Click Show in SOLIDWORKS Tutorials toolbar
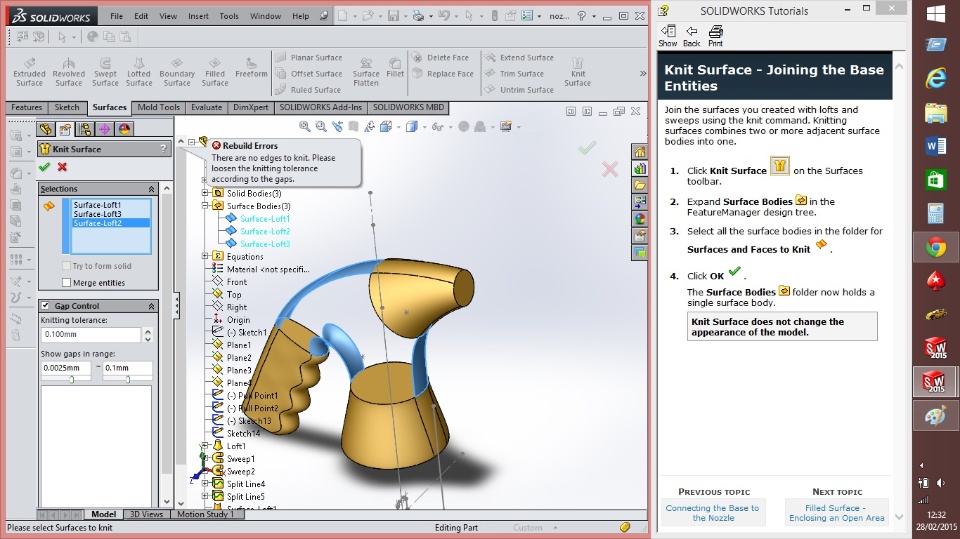This screenshot has height=539, width=960. (667, 36)
